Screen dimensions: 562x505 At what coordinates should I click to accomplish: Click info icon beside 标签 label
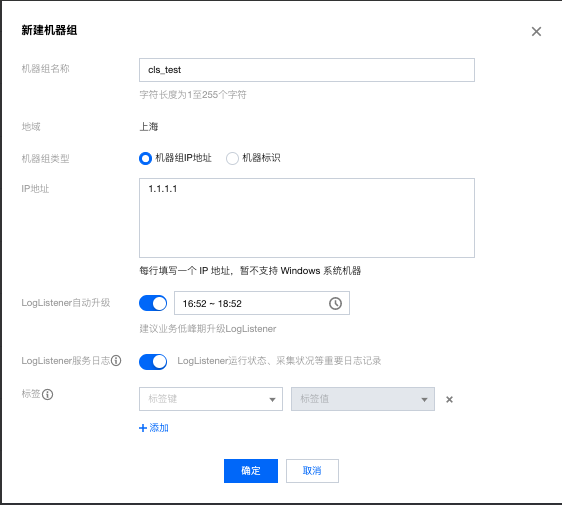[x=48, y=394]
